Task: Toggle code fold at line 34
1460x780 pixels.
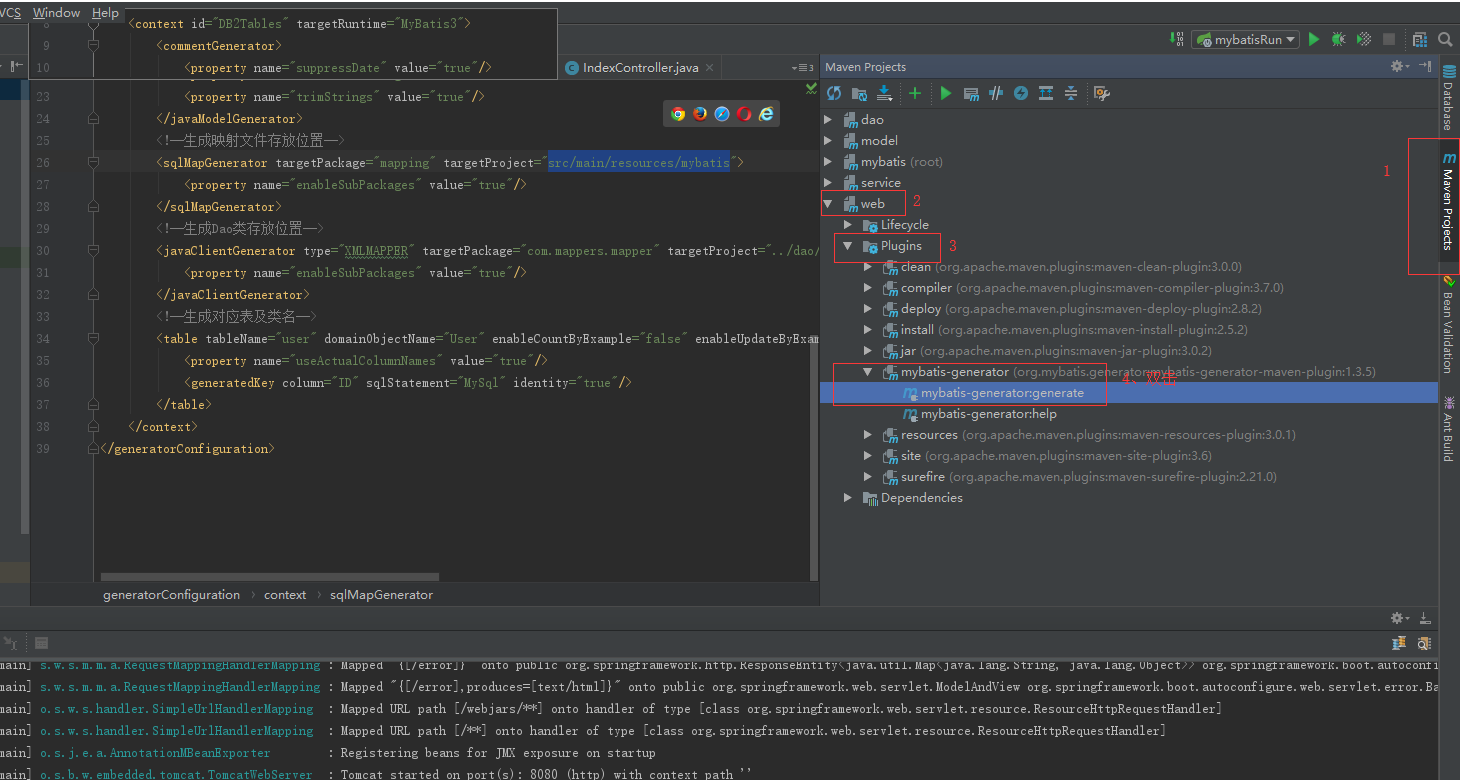Action: (x=94, y=339)
